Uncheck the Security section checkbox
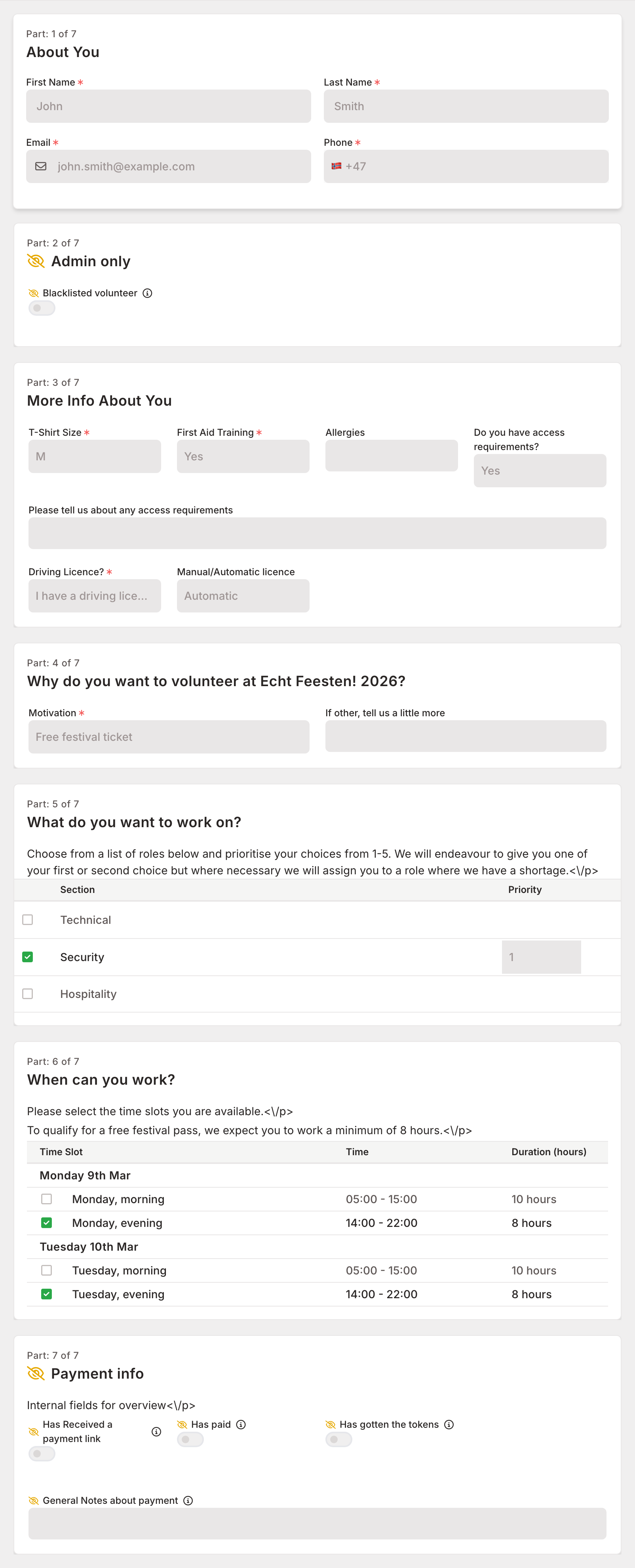635x1568 pixels. click(27, 957)
